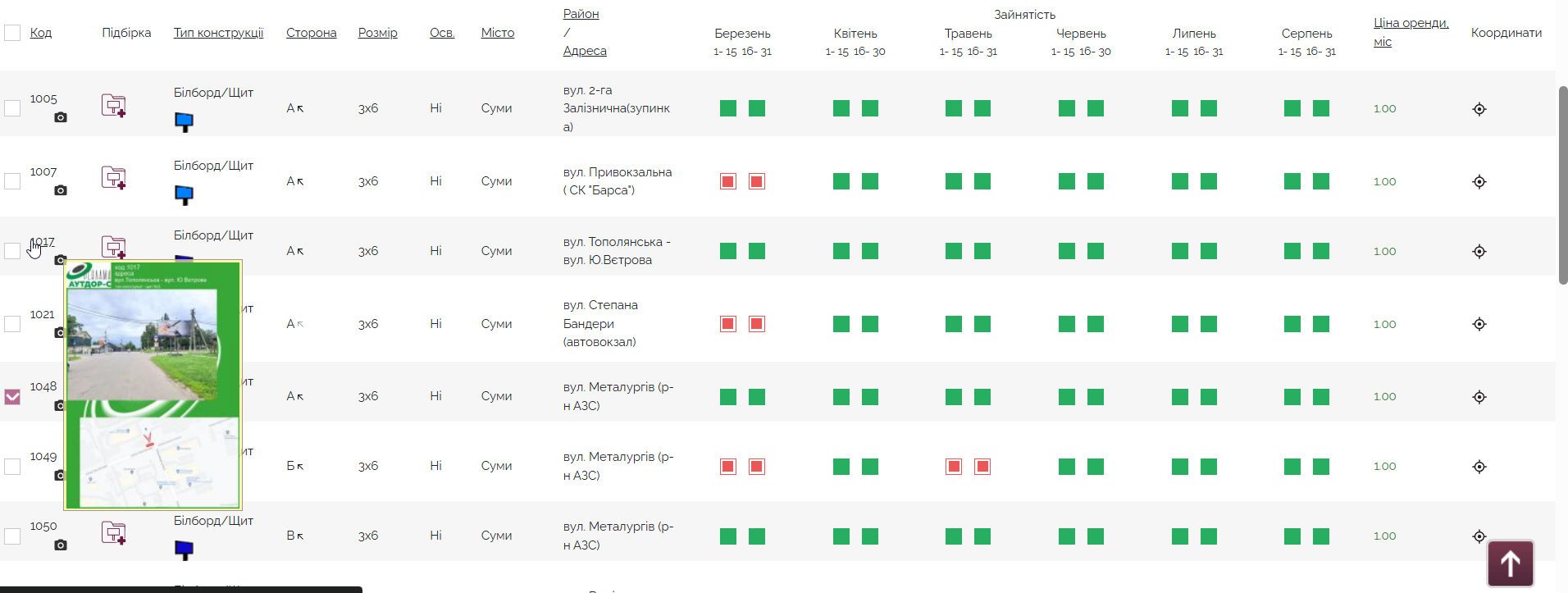Click the vertical page scrollbar thumb
1568x593 pixels.
(1563, 185)
